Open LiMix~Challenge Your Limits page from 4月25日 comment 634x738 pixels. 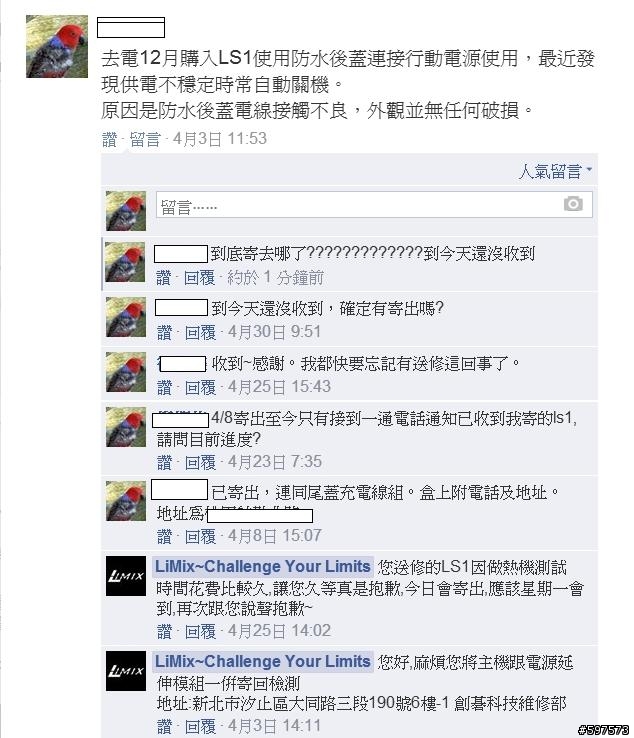(x=263, y=566)
